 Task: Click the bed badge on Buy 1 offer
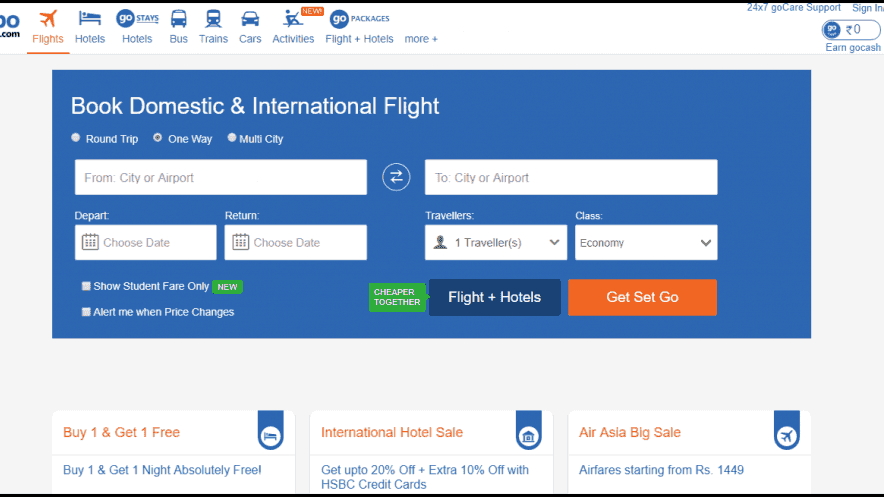point(271,430)
